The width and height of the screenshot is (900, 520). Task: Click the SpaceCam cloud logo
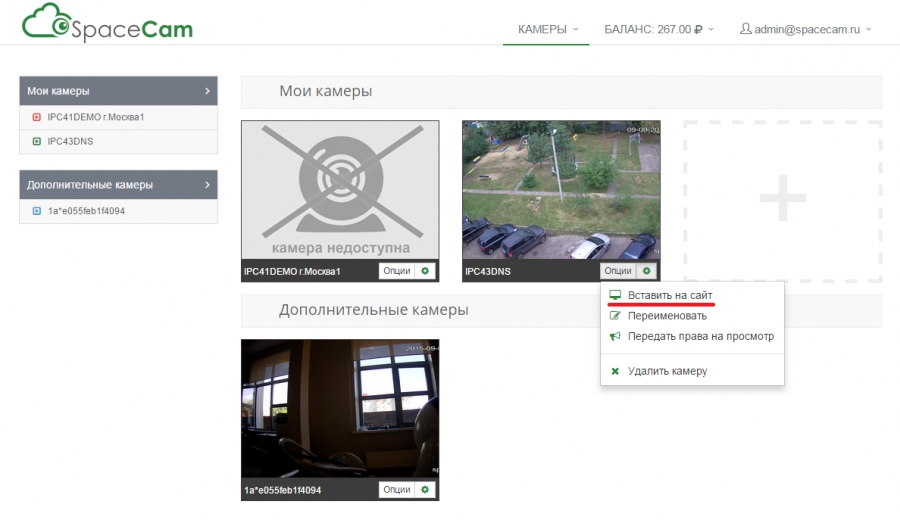tap(107, 23)
